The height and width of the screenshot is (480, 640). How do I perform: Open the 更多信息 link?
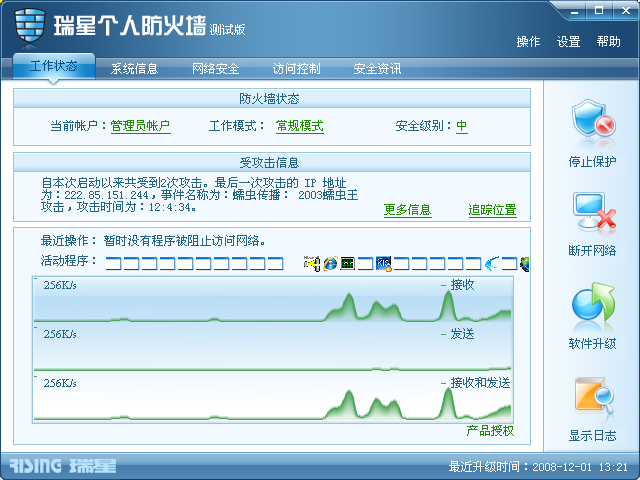(407, 210)
